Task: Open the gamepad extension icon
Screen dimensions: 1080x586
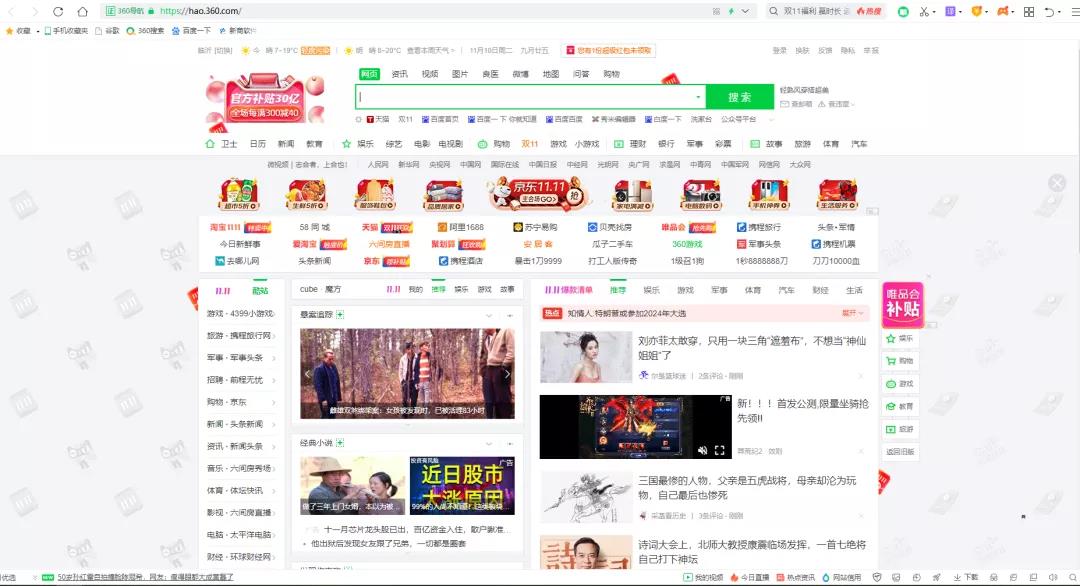Action: 1003,12
